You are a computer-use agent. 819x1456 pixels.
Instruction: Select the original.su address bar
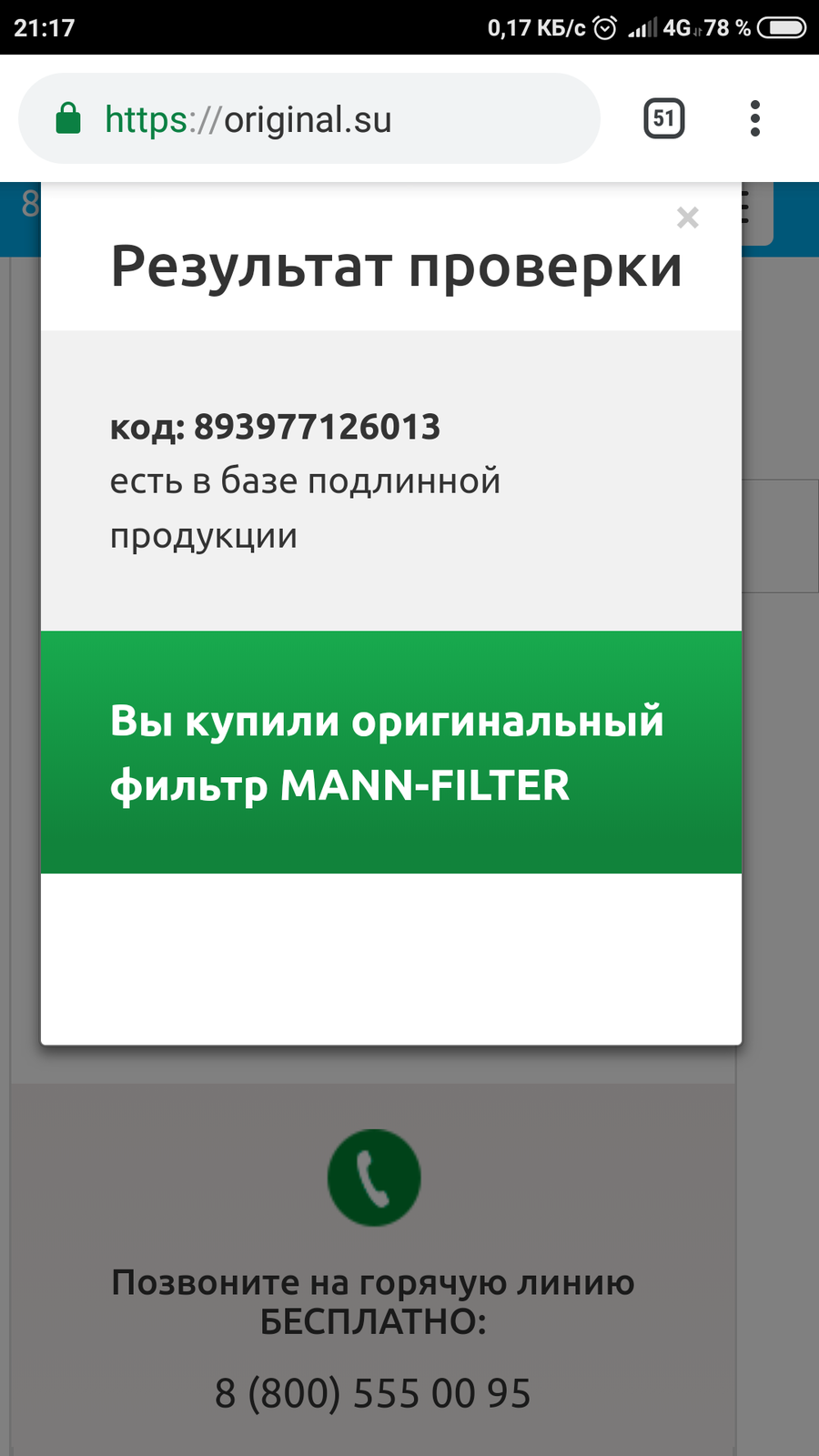pos(309,118)
